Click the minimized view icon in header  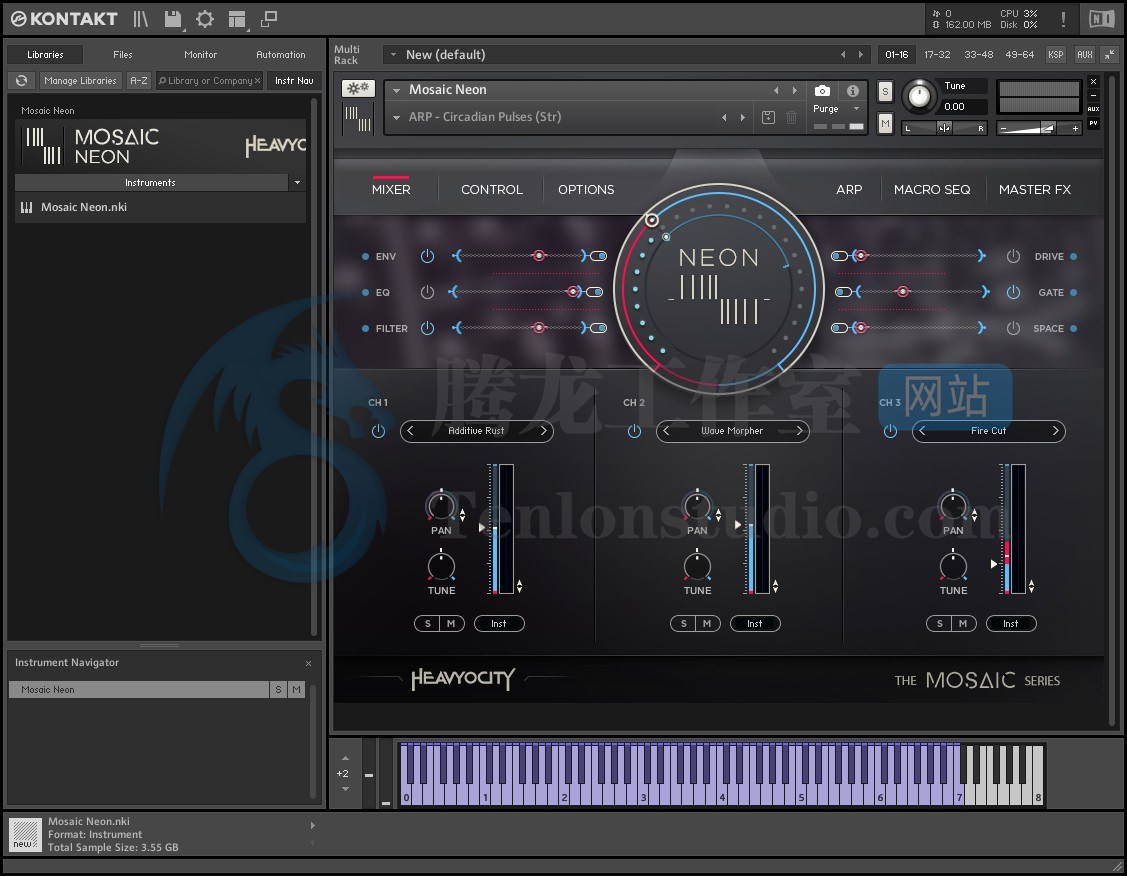269,19
